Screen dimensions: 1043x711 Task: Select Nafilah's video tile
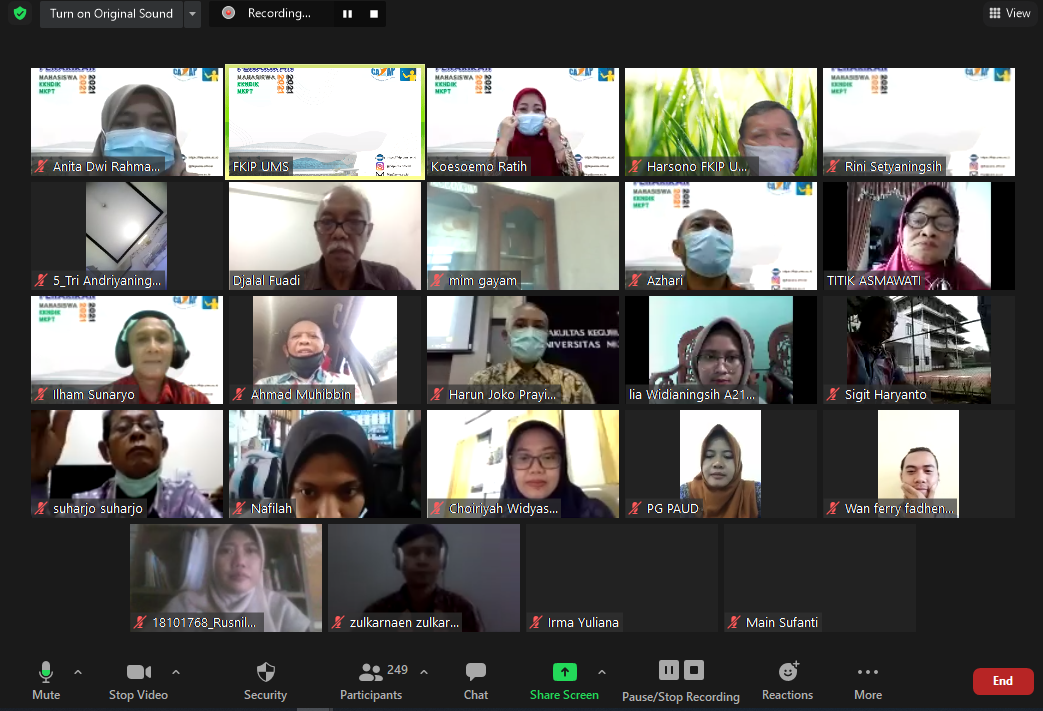325,464
